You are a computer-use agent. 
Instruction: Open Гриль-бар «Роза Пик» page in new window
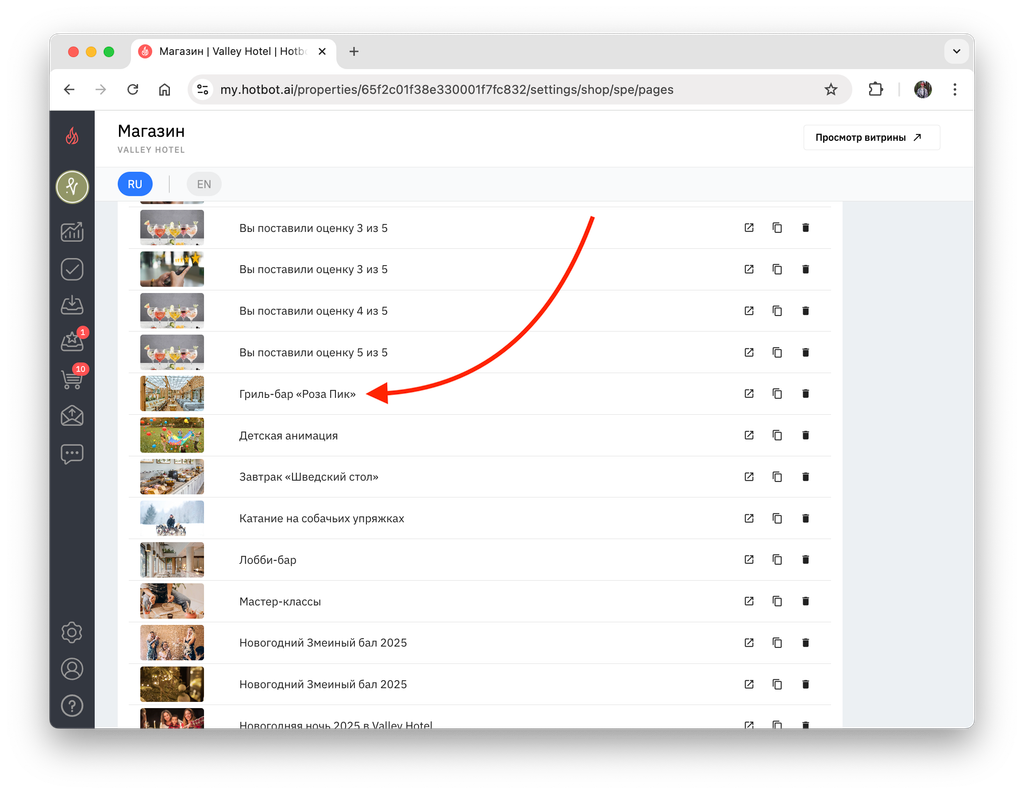[749, 394]
